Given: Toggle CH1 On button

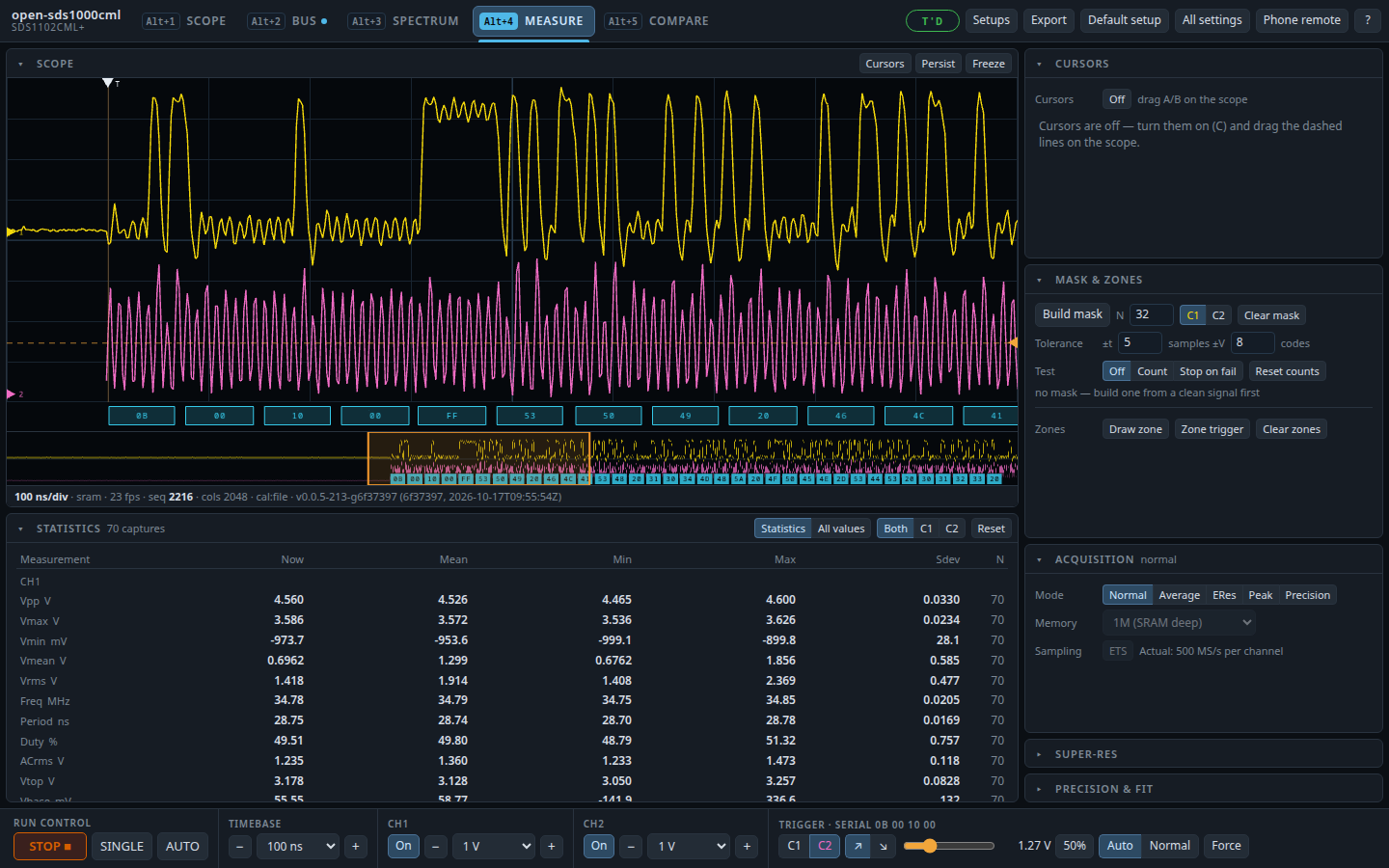Looking at the screenshot, I should point(403,846).
